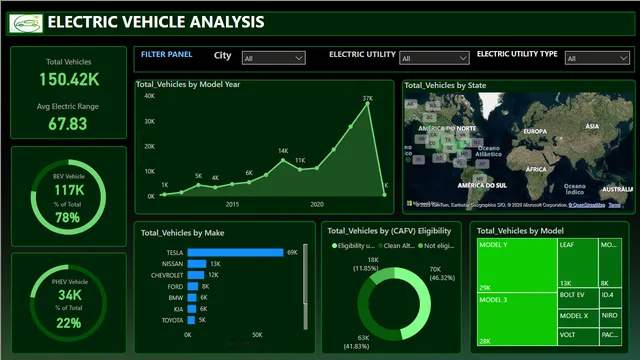Click the 'Not eligi...' legend item
Image resolution: width=640 pixels, height=360 pixels.
coord(436,246)
